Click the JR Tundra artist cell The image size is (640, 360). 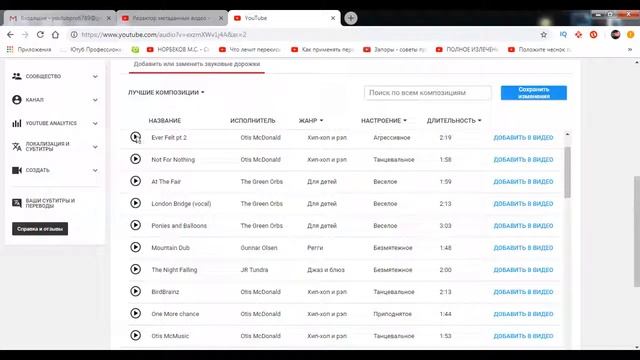(x=254, y=270)
